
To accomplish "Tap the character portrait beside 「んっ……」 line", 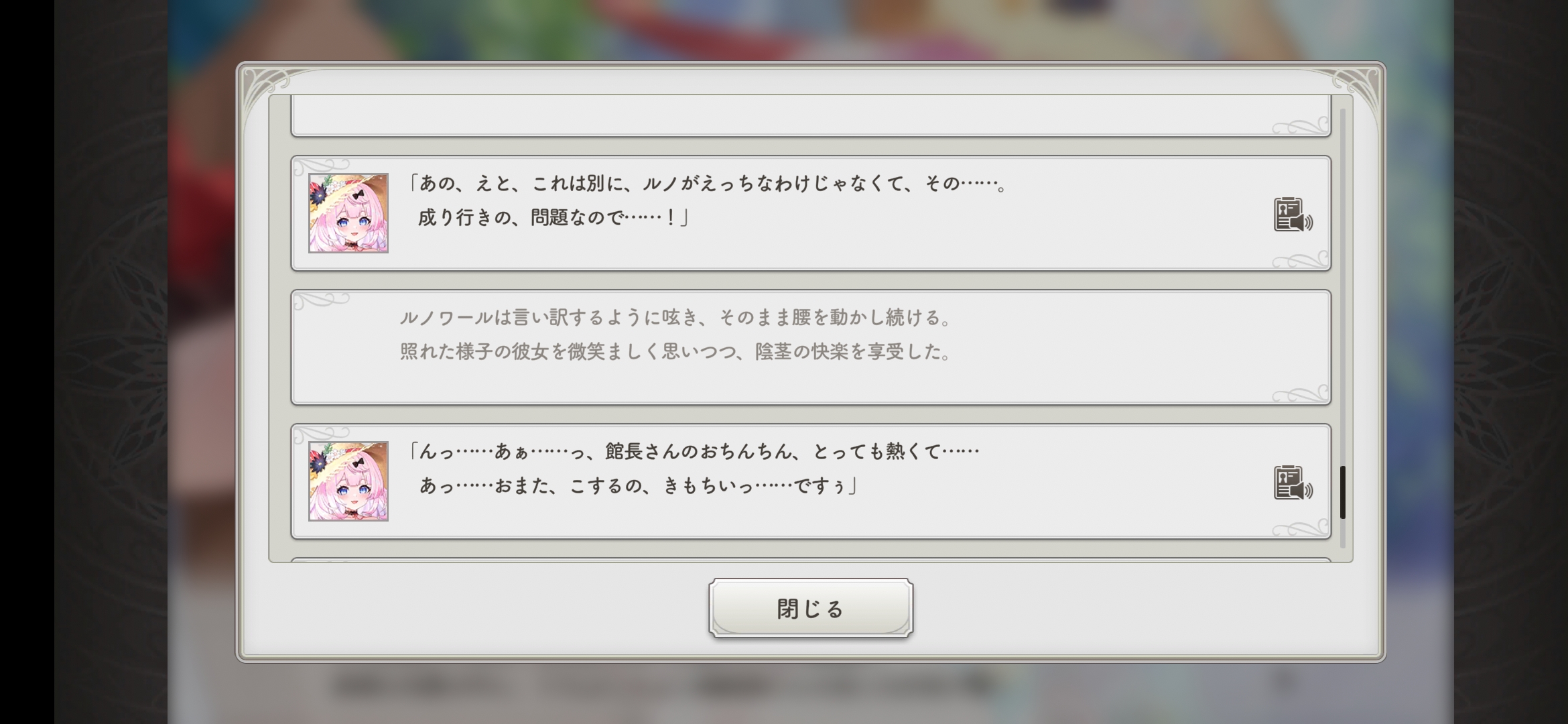I will (x=348, y=481).
